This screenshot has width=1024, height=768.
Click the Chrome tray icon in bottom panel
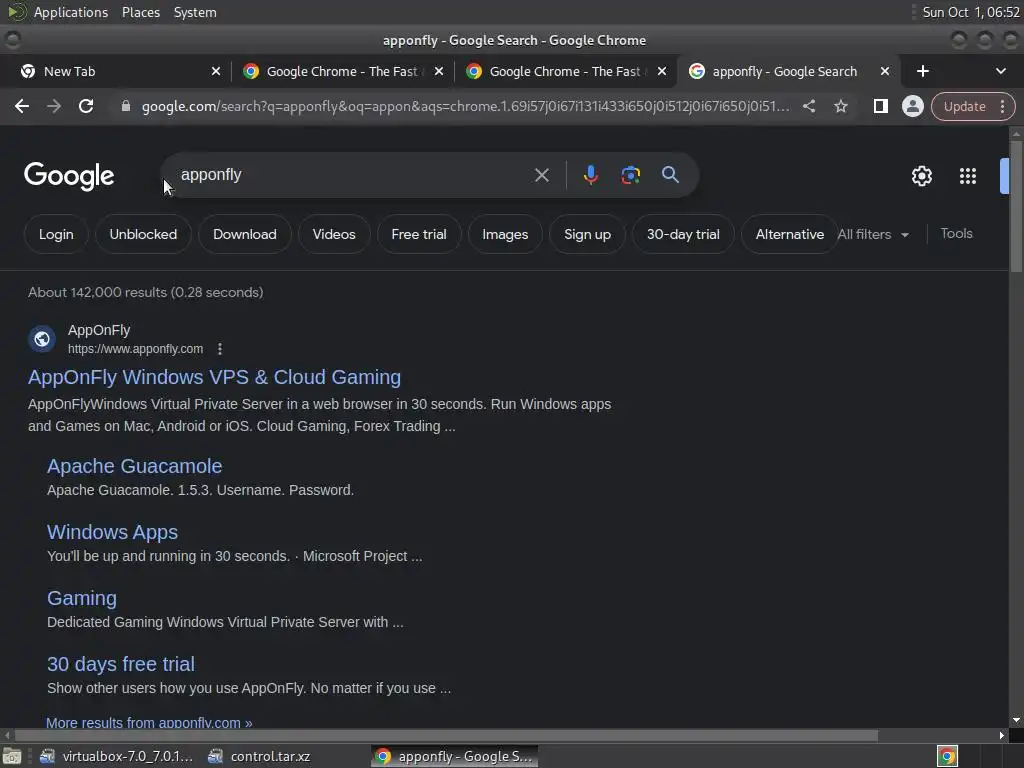947,756
